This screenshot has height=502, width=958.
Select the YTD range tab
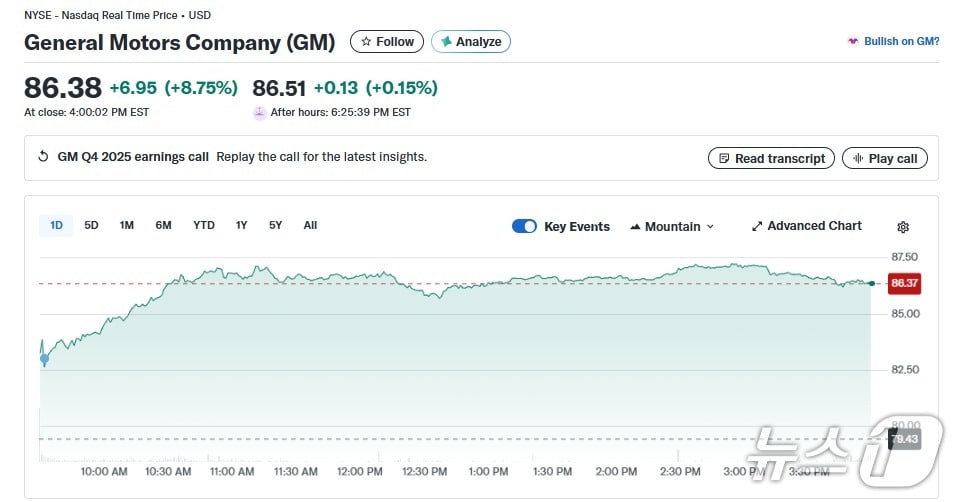click(204, 225)
